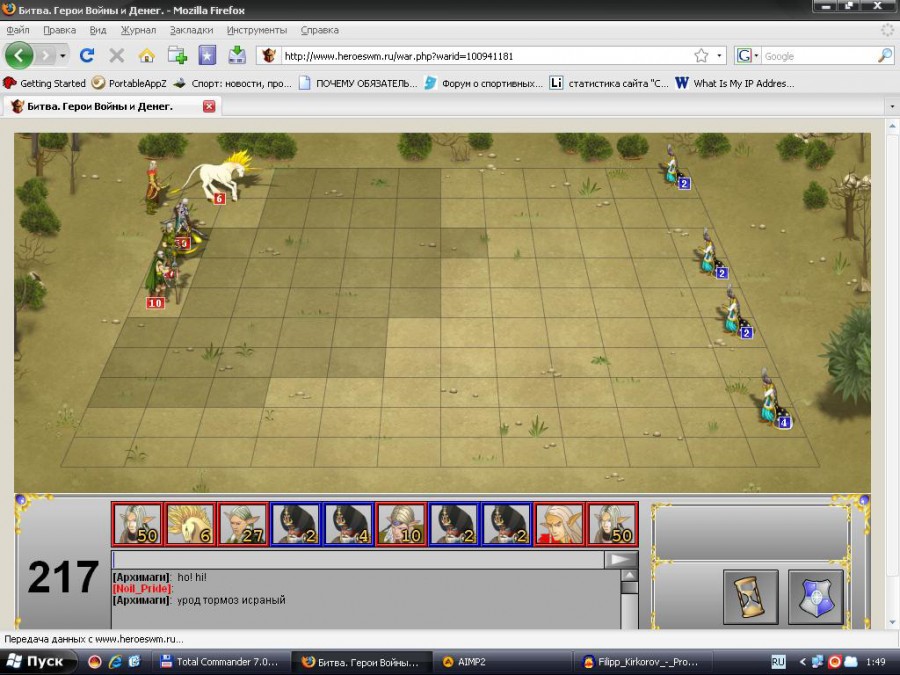This screenshot has width=900, height=675.
Task: Click the bookmarks star toolbar icon
Action: (207, 56)
